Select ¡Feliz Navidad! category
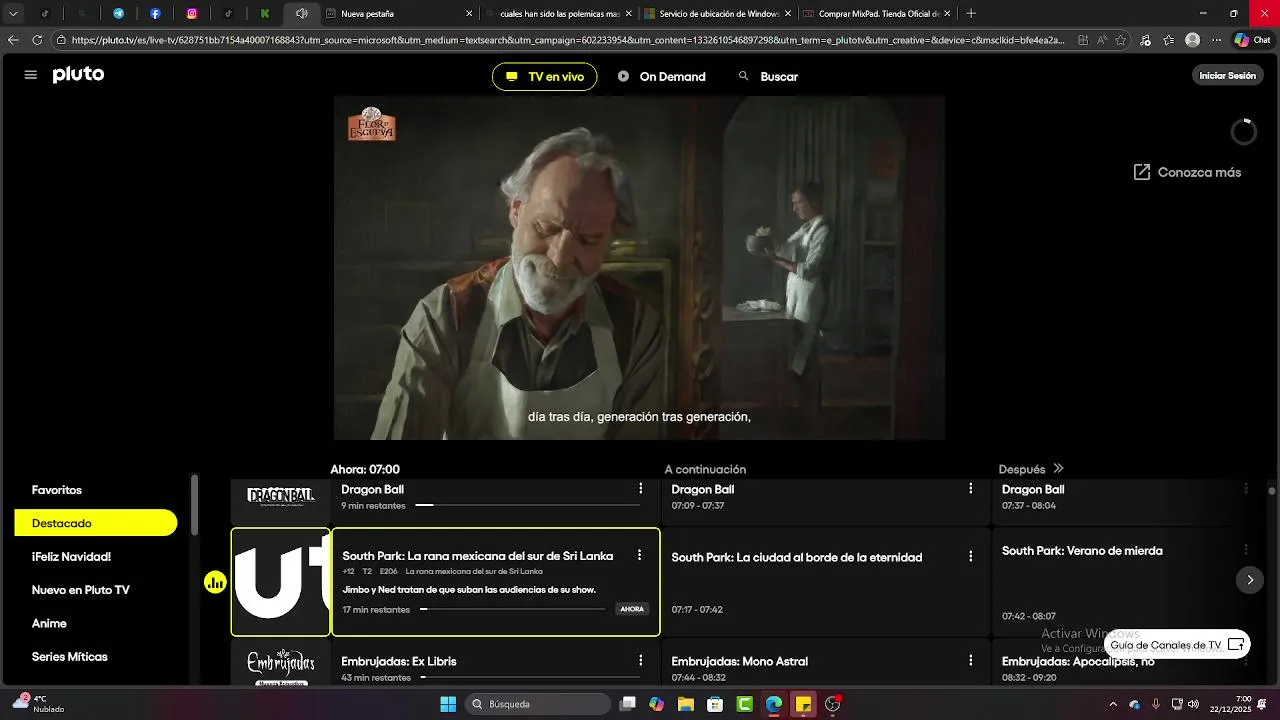This screenshot has height=720, width=1280. click(71, 557)
